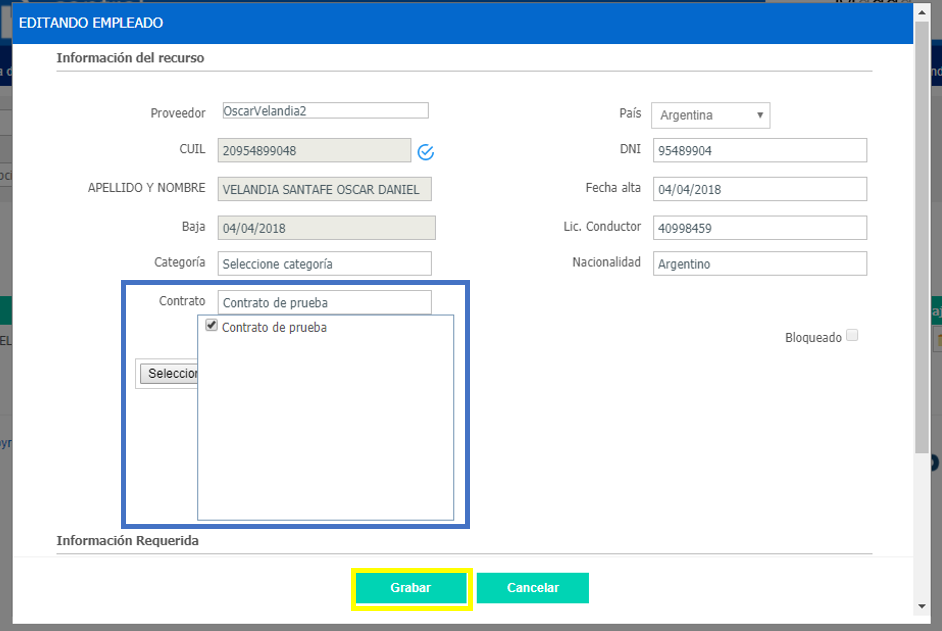The height and width of the screenshot is (631, 942).
Task: Click the Baja date field
Action: pos(327,228)
